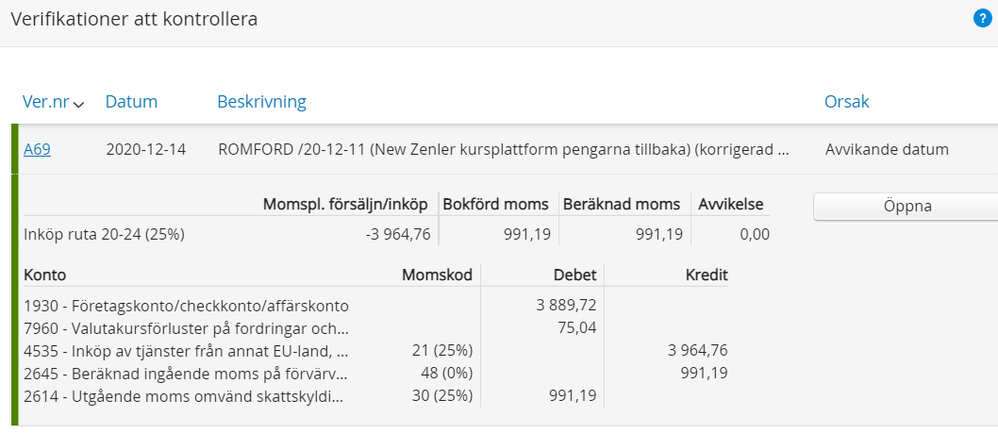Click the Konto column header
998x434 pixels.
click(x=45, y=275)
